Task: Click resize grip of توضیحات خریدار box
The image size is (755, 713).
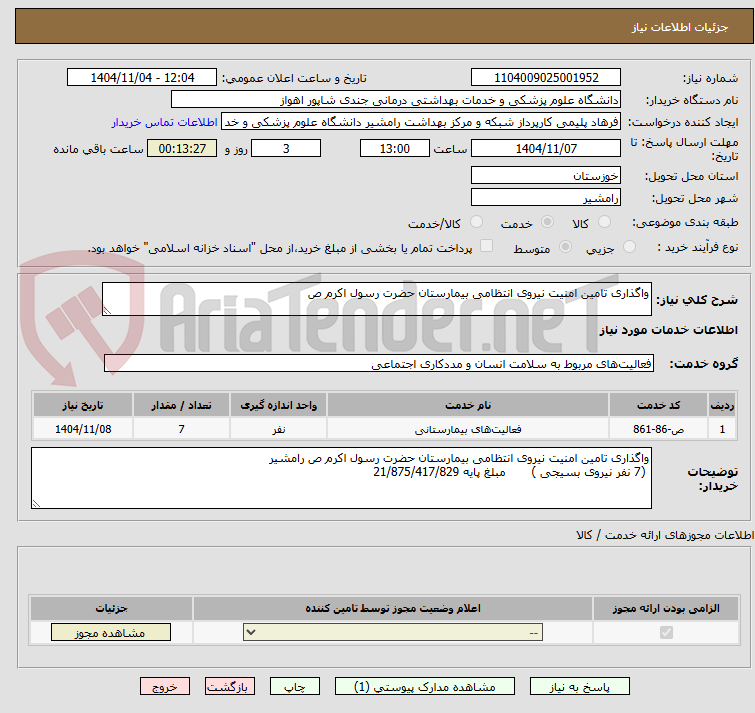Action: tap(36, 504)
